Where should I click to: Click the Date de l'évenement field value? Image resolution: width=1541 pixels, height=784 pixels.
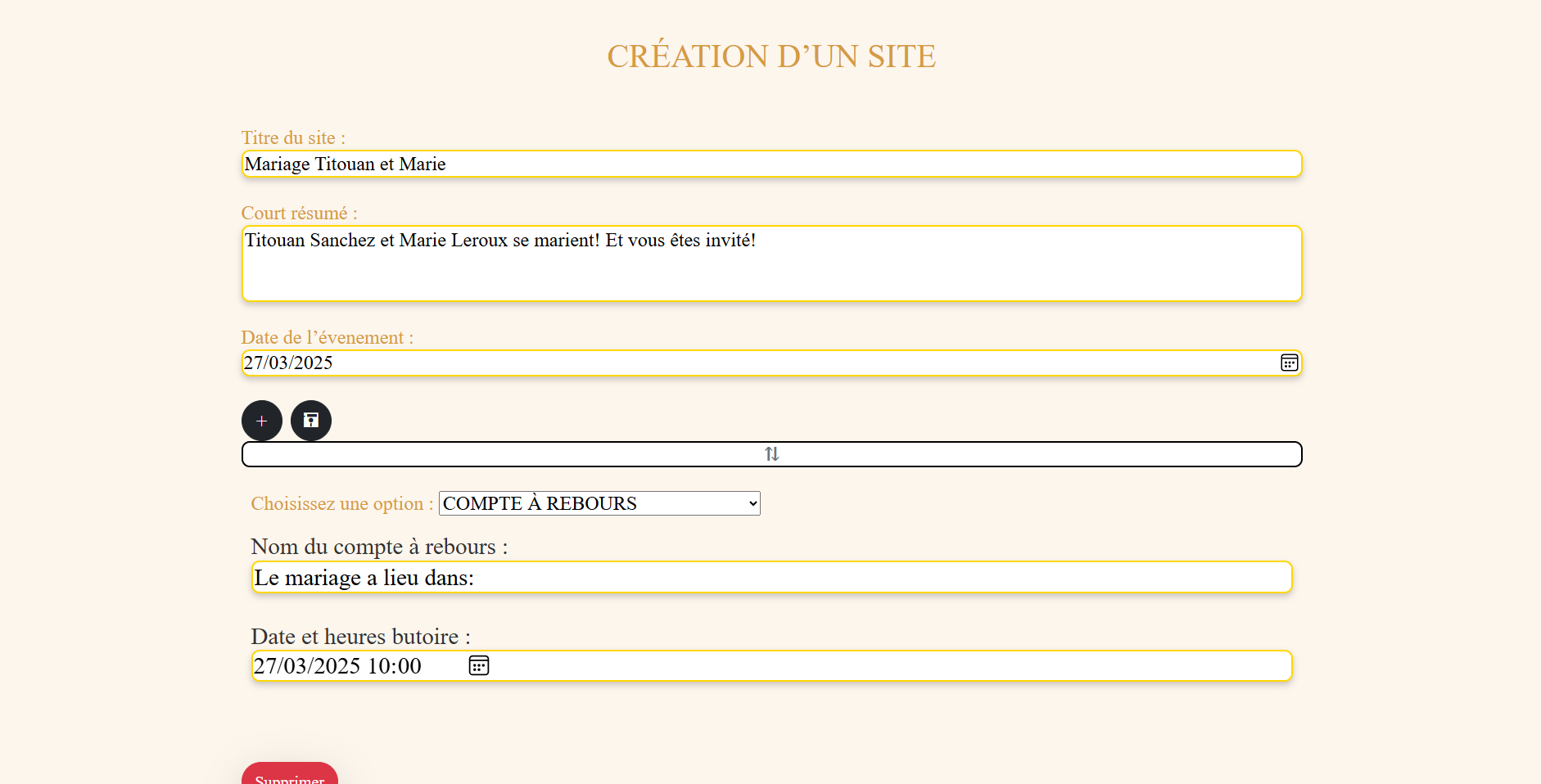click(288, 363)
